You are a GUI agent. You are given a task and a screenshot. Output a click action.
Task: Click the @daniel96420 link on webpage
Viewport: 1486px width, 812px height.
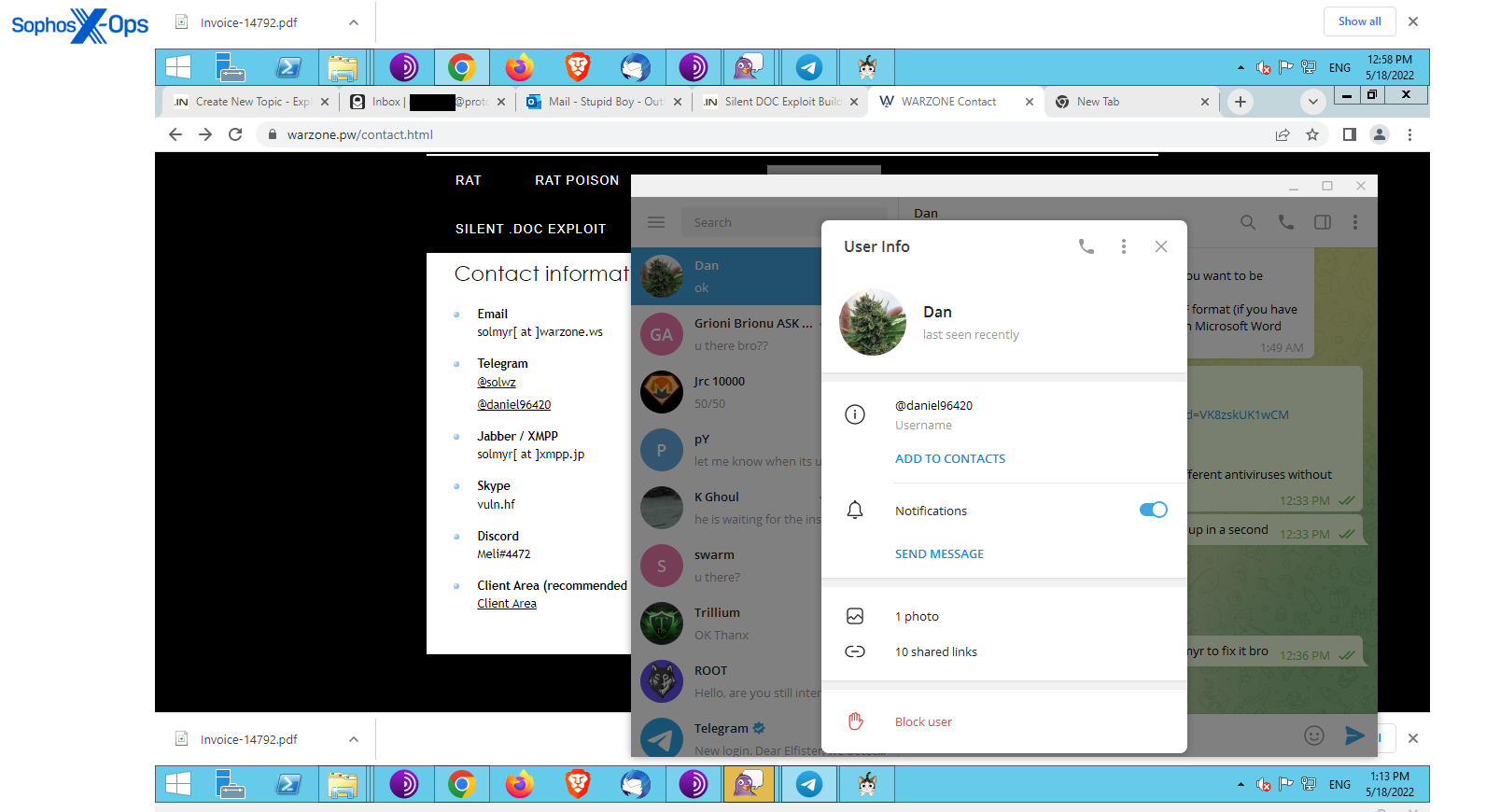click(x=514, y=405)
